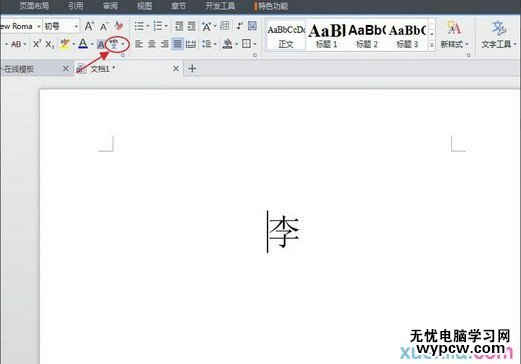Click the borders grid icon

246,44
